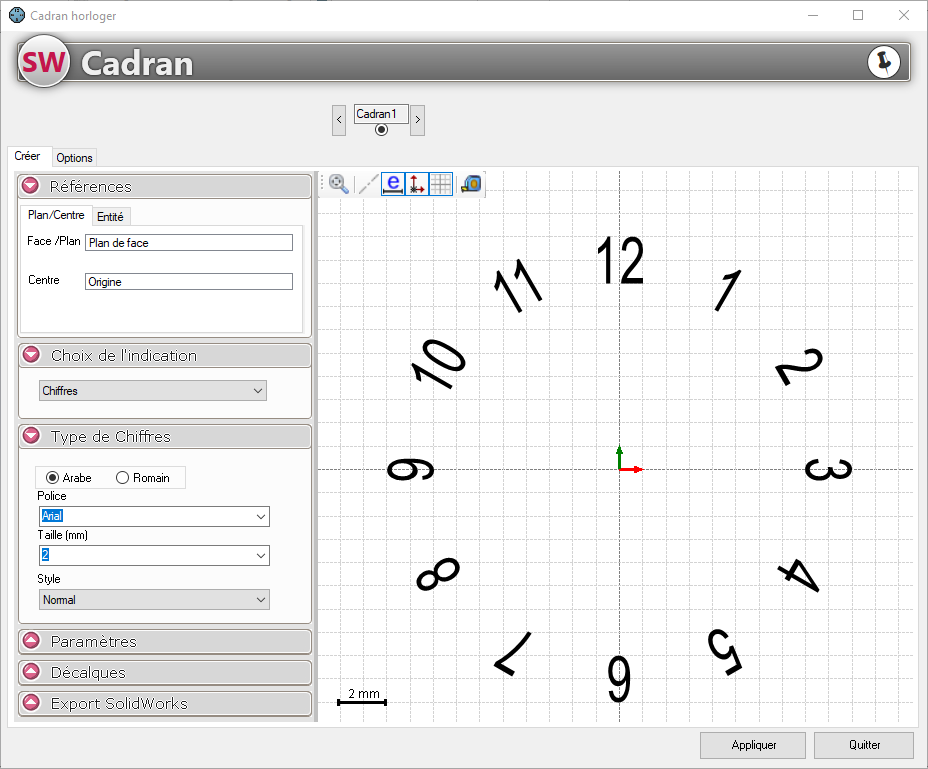
Task: Click the Appliquer button
Action: pos(754,745)
